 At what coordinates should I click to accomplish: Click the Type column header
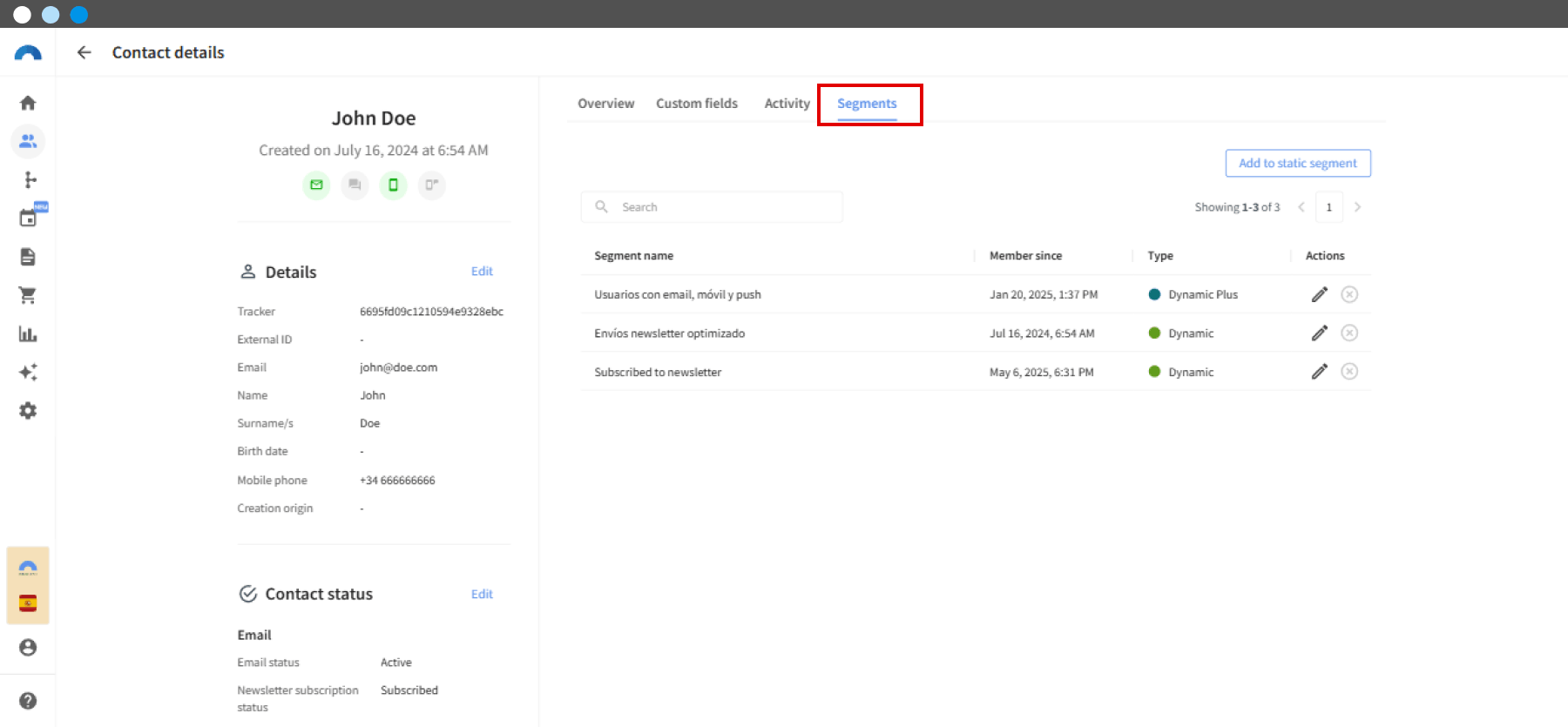[1160, 256]
